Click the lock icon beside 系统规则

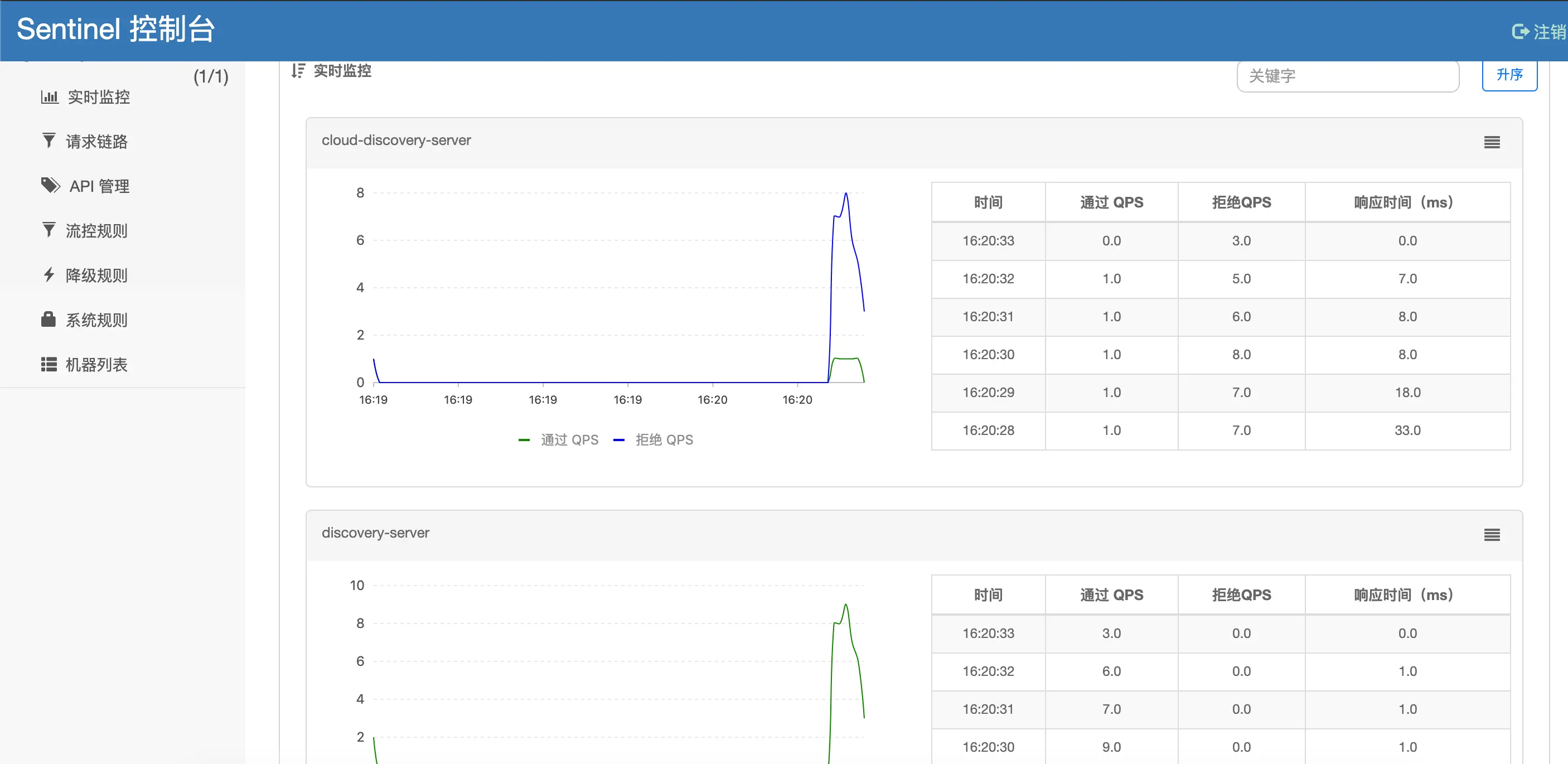click(x=48, y=319)
